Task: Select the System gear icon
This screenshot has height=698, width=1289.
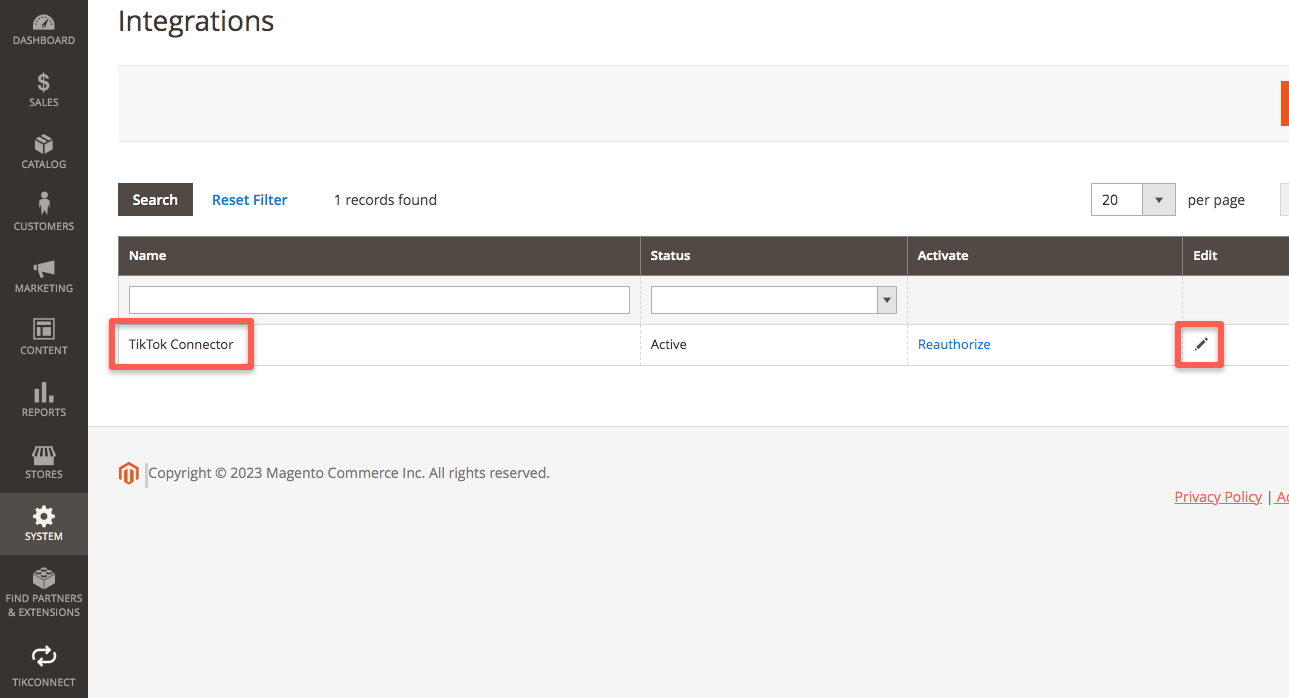Action: [x=44, y=516]
